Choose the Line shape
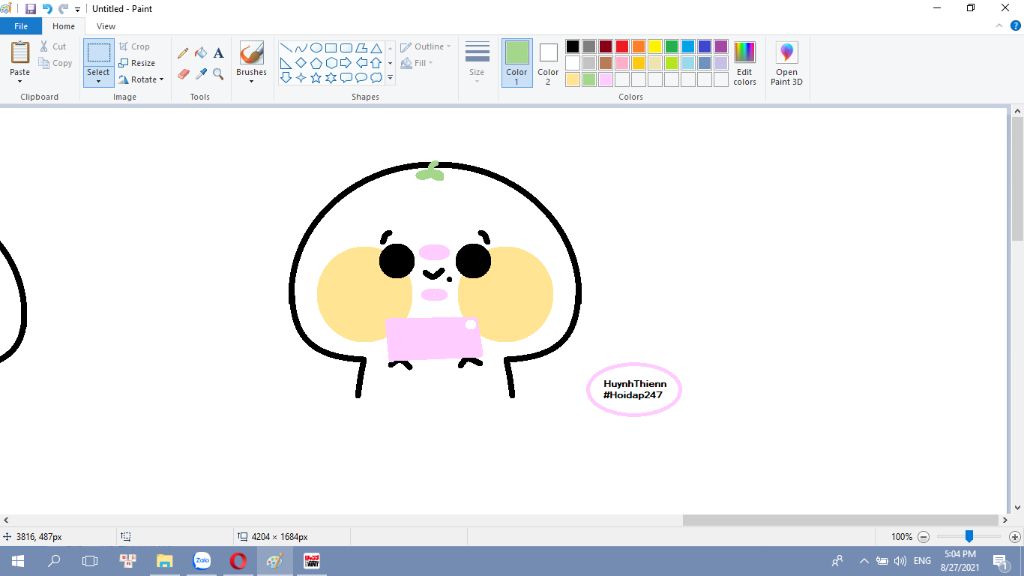 (x=285, y=48)
